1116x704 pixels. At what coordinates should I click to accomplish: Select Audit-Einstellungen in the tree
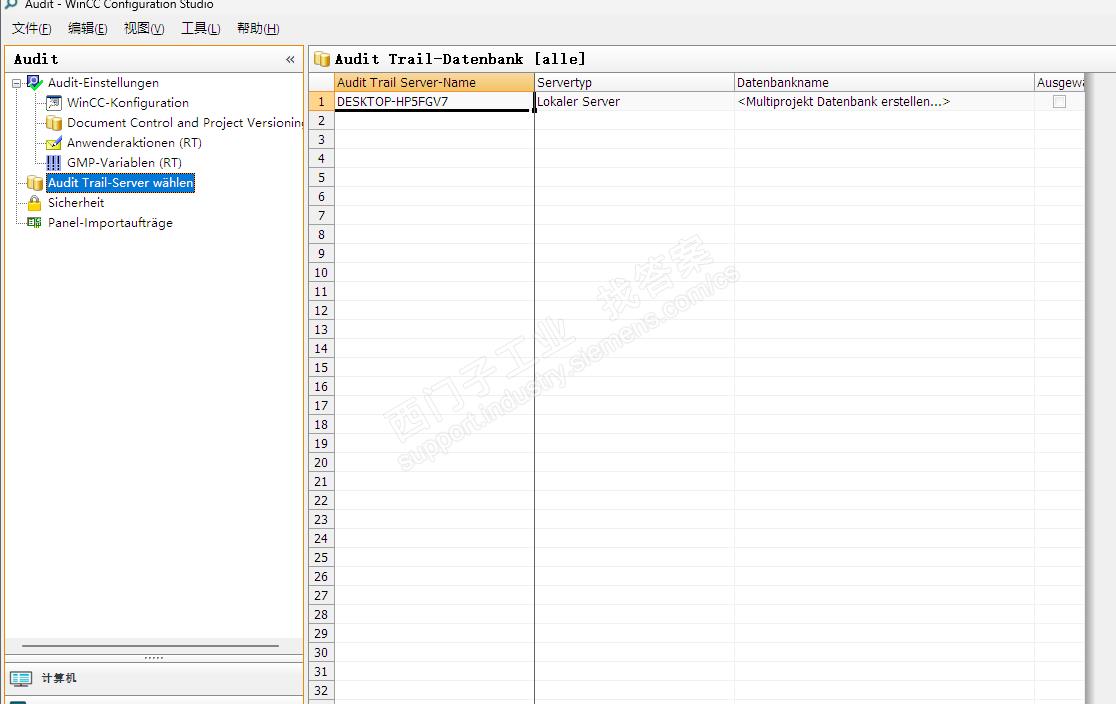pos(103,83)
